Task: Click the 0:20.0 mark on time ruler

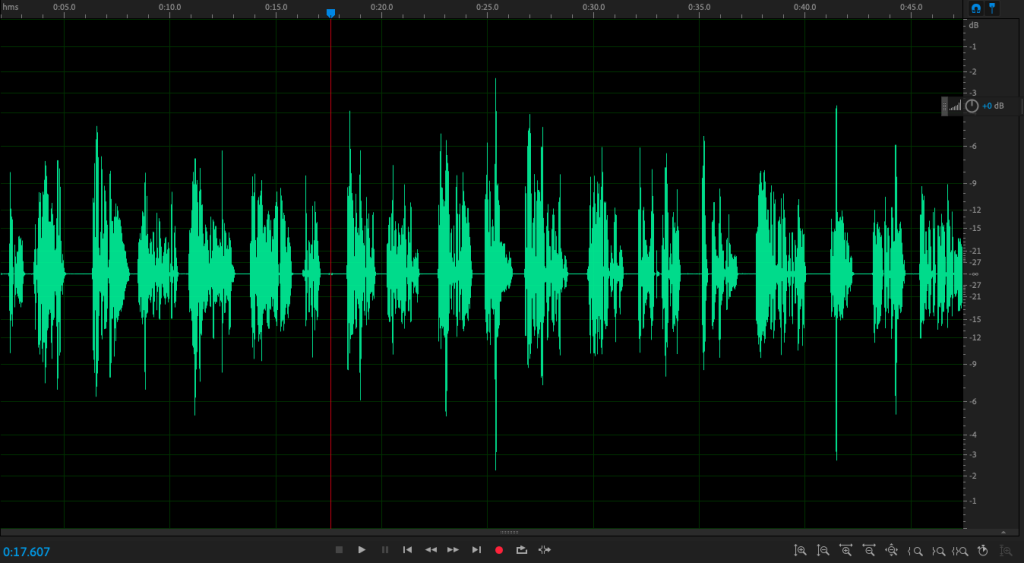Action: [381, 7]
